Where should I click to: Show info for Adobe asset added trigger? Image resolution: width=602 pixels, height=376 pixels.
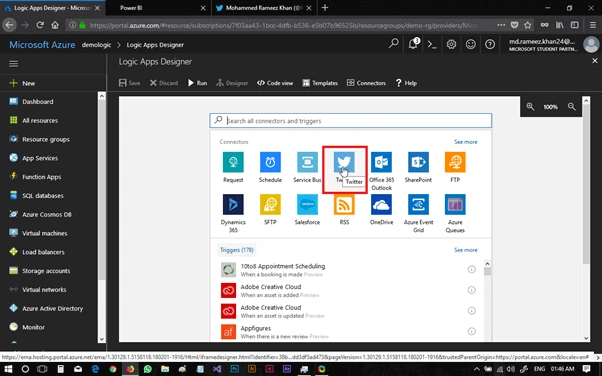coord(471,290)
